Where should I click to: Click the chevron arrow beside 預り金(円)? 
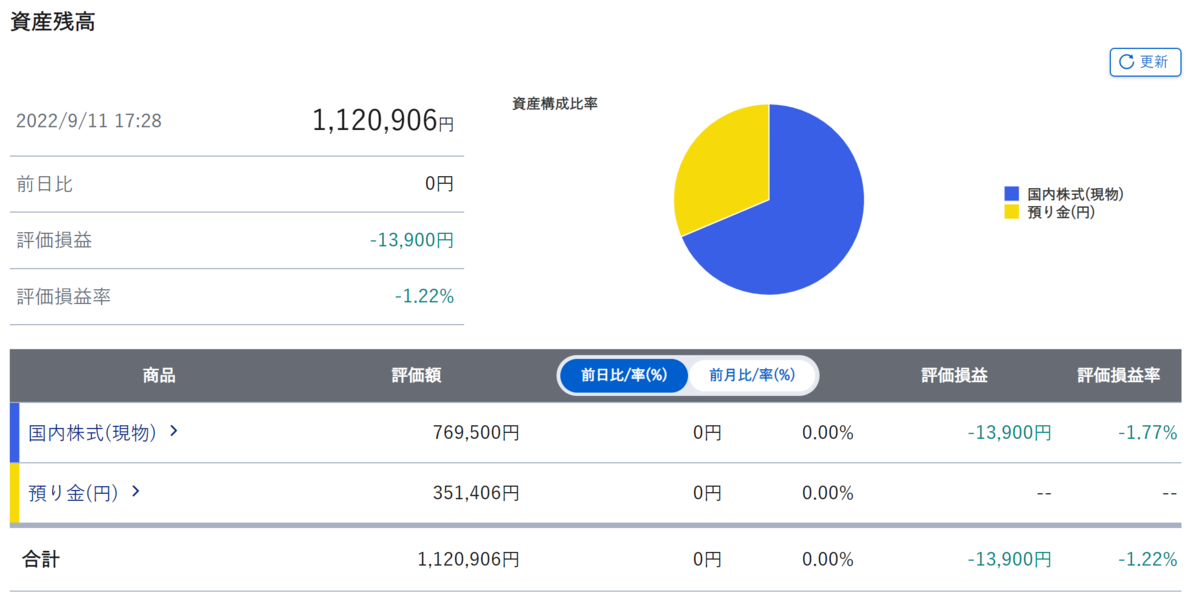click(x=136, y=492)
